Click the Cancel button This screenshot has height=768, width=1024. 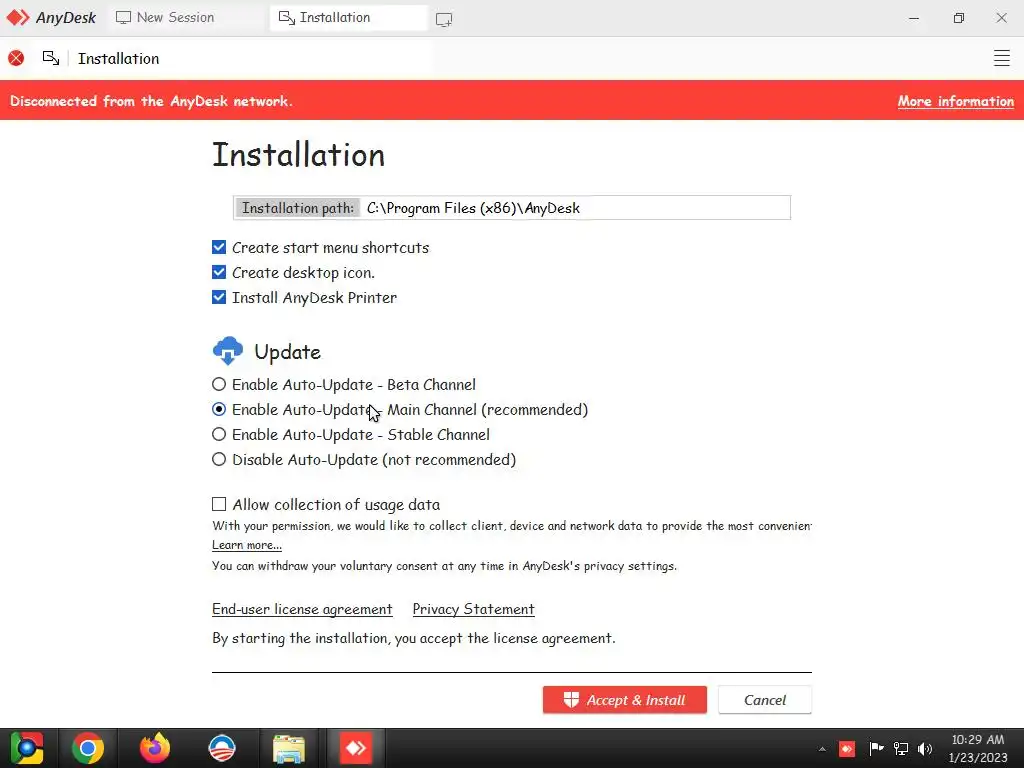(x=765, y=699)
